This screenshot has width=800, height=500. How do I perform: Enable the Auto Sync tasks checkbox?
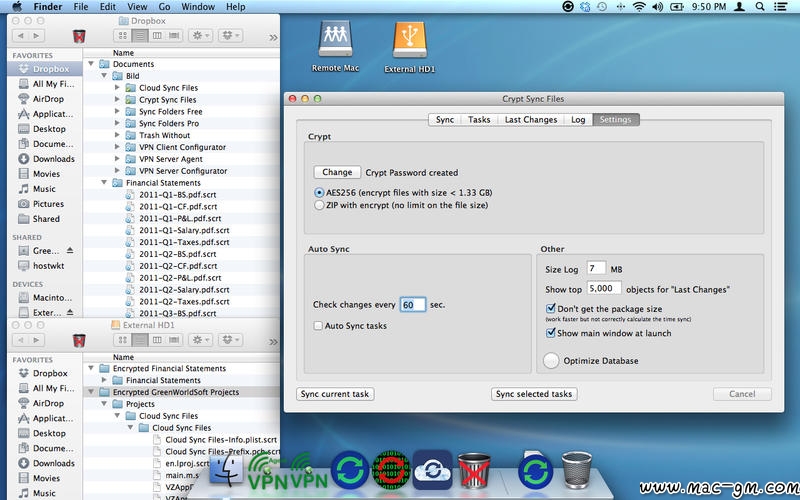pyautogui.click(x=318, y=326)
